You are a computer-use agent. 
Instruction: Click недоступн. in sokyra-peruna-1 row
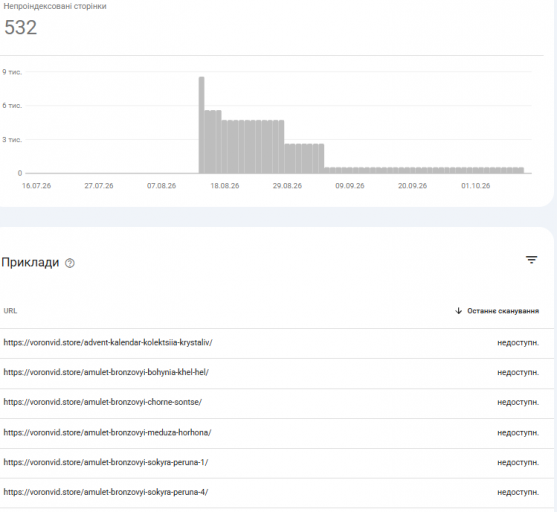(x=518, y=463)
